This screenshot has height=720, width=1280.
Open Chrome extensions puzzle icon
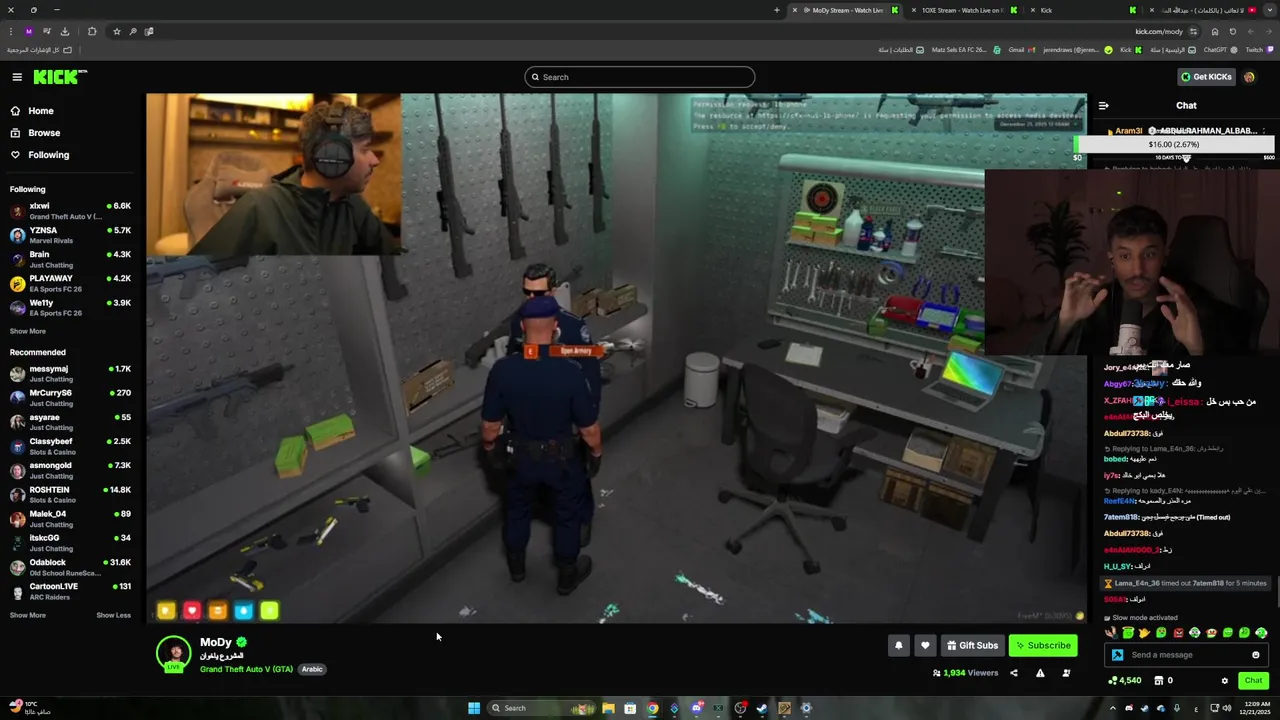tap(92, 31)
